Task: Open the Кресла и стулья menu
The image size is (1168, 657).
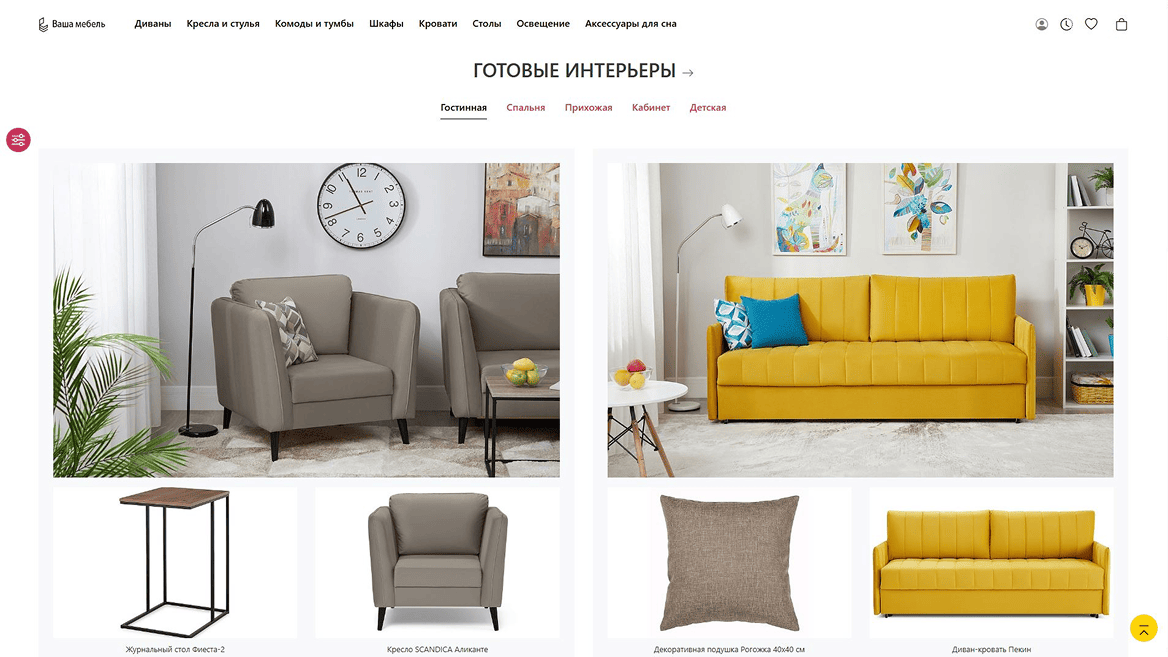Action: (x=223, y=24)
